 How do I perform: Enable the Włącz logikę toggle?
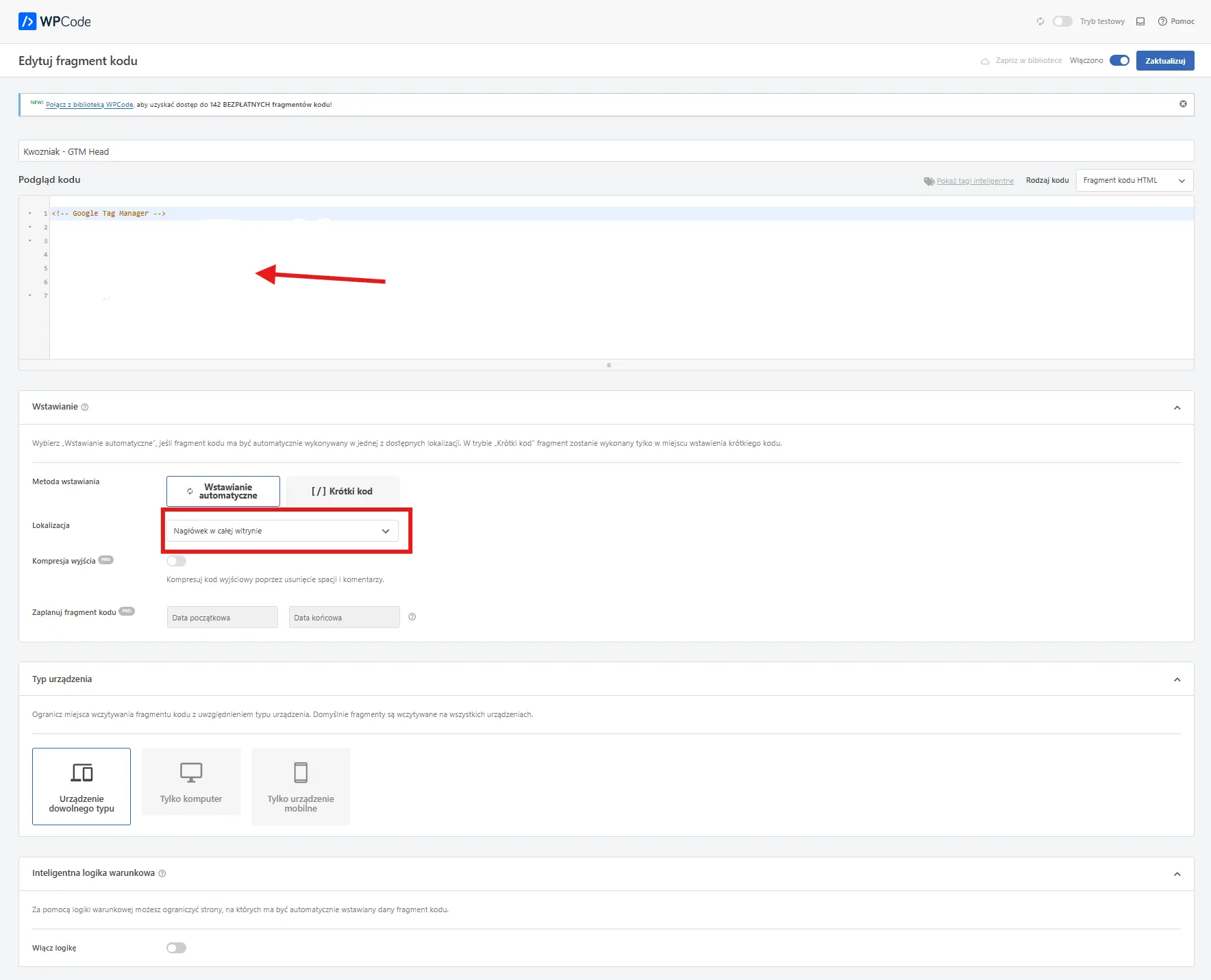pos(176,948)
